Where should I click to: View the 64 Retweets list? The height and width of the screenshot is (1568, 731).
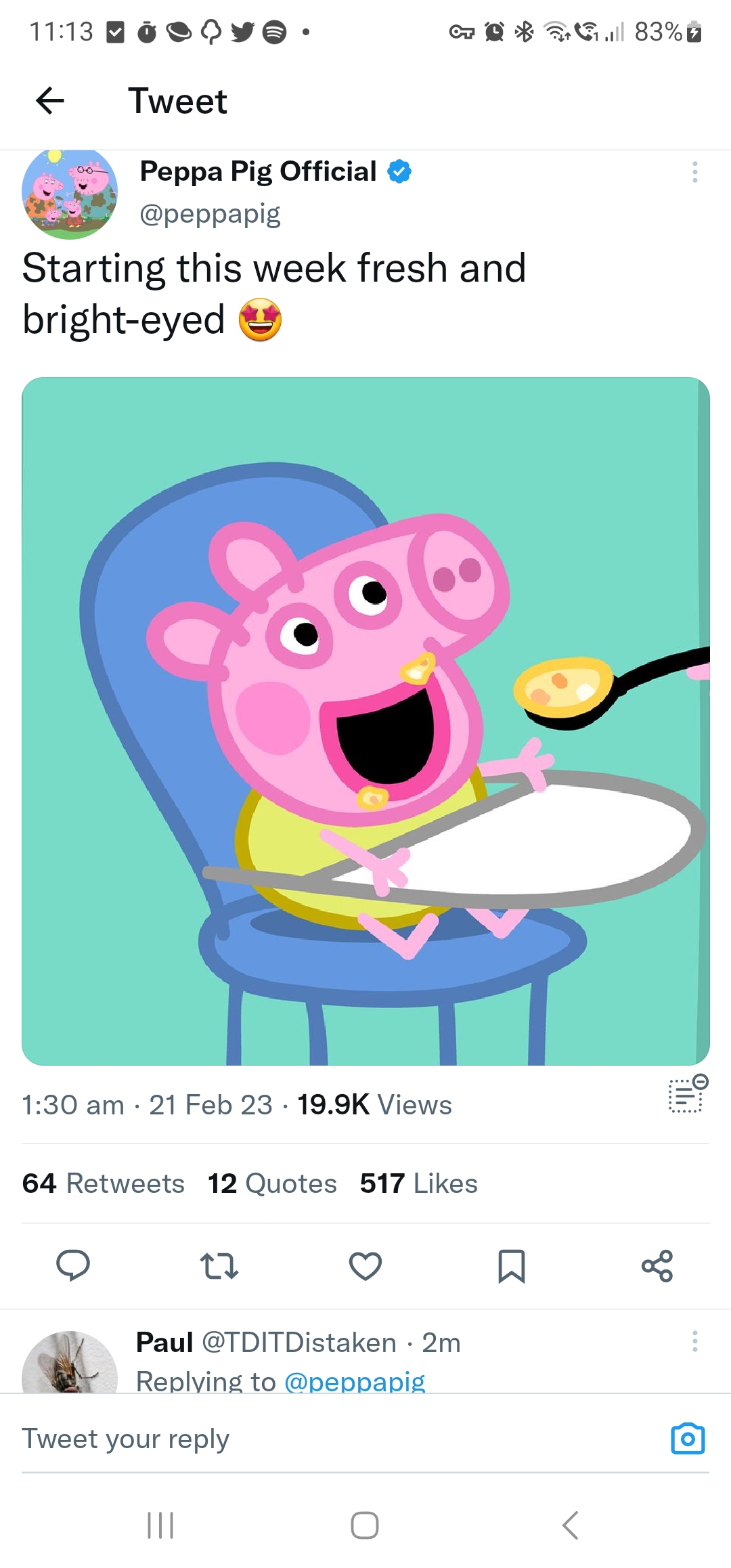(x=104, y=1183)
